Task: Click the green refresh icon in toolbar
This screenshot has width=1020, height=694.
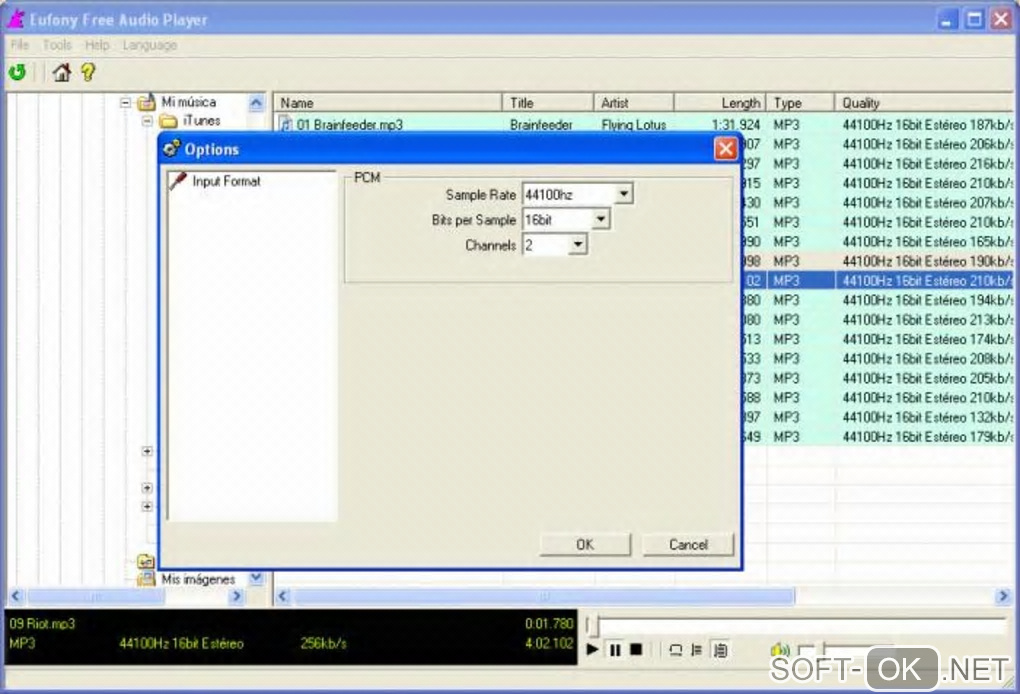Action: (18, 72)
